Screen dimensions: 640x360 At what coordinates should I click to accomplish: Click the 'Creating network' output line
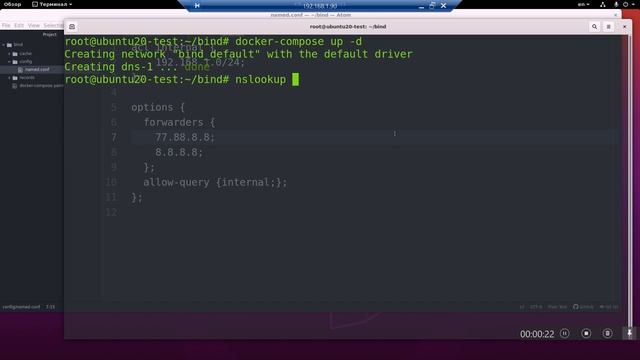click(x=238, y=54)
